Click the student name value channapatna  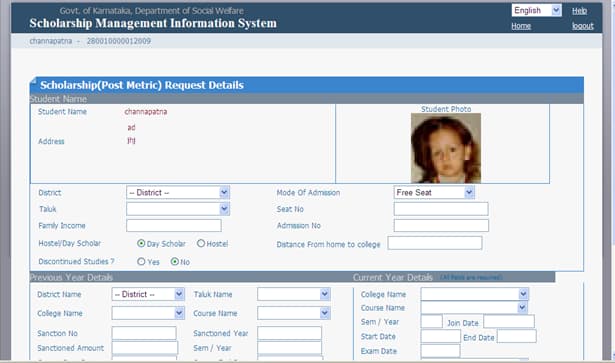point(146,112)
